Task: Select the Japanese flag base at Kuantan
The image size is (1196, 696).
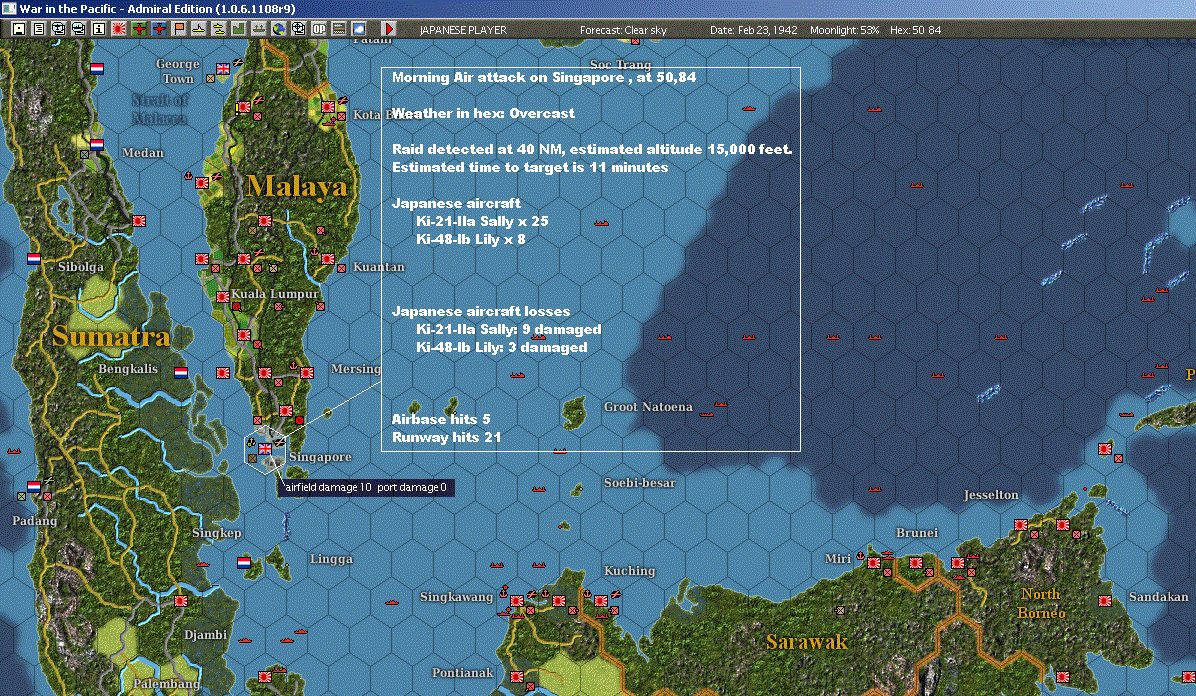Action: point(328,259)
